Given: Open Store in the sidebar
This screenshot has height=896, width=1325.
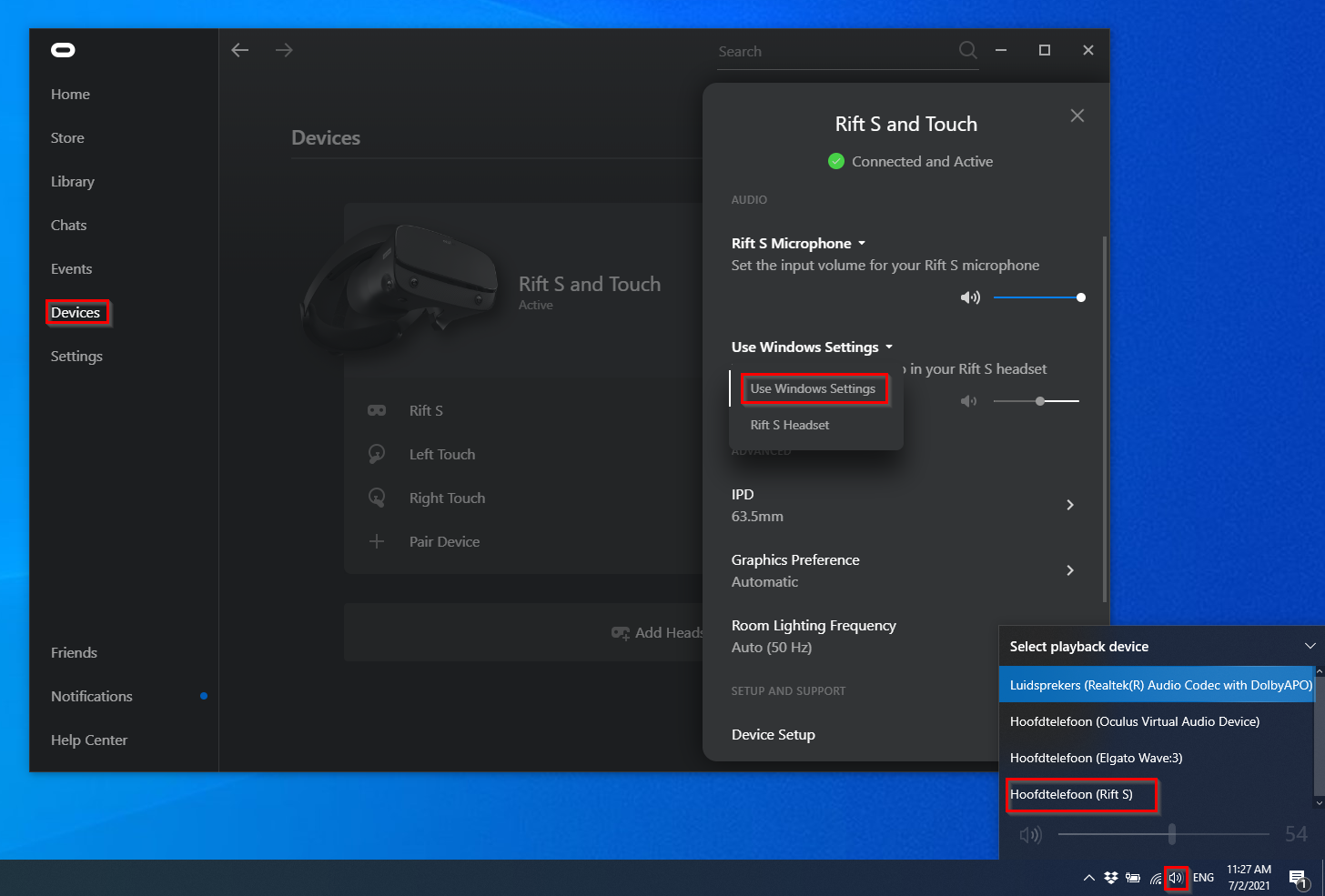Looking at the screenshot, I should point(67,137).
